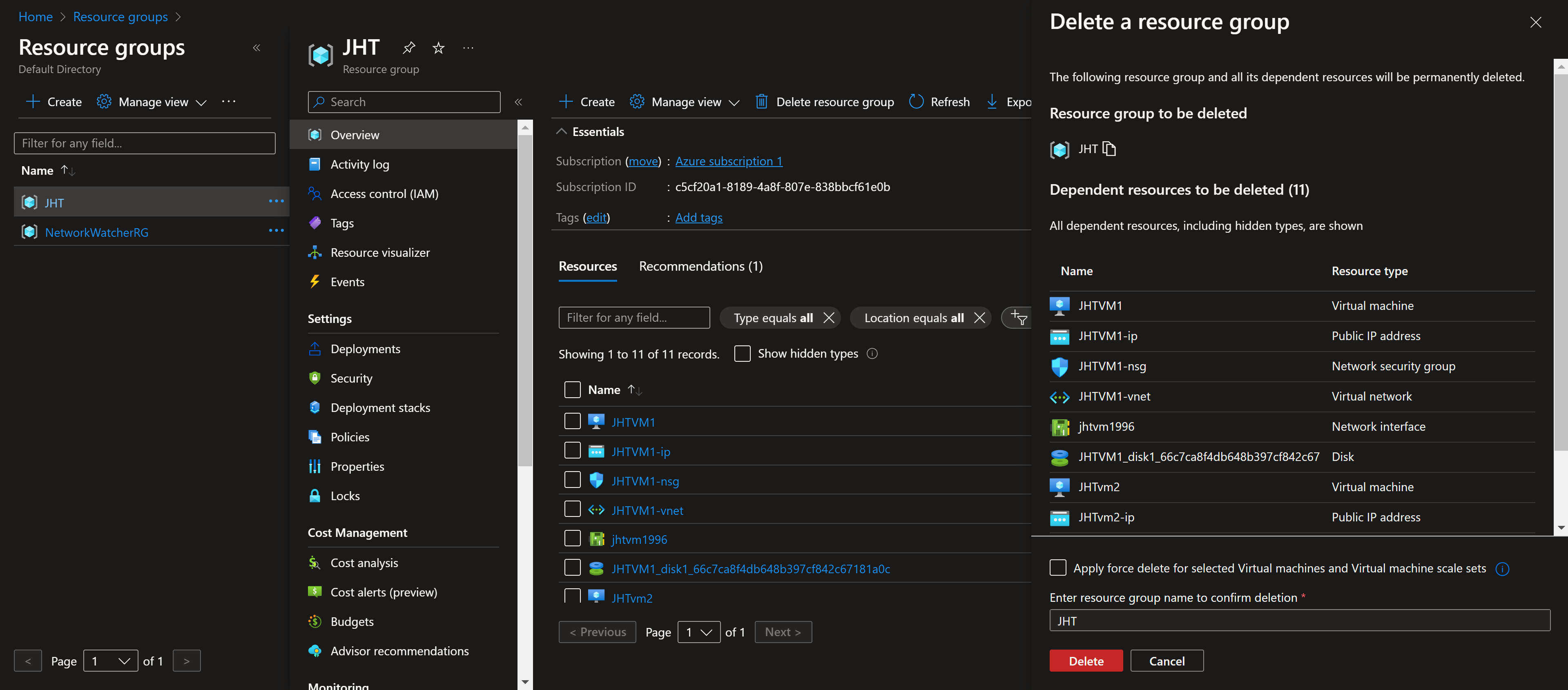This screenshot has width=1568, height=690.
Task: Close the Delete a resource group panel
Action: click(1536, 22)
